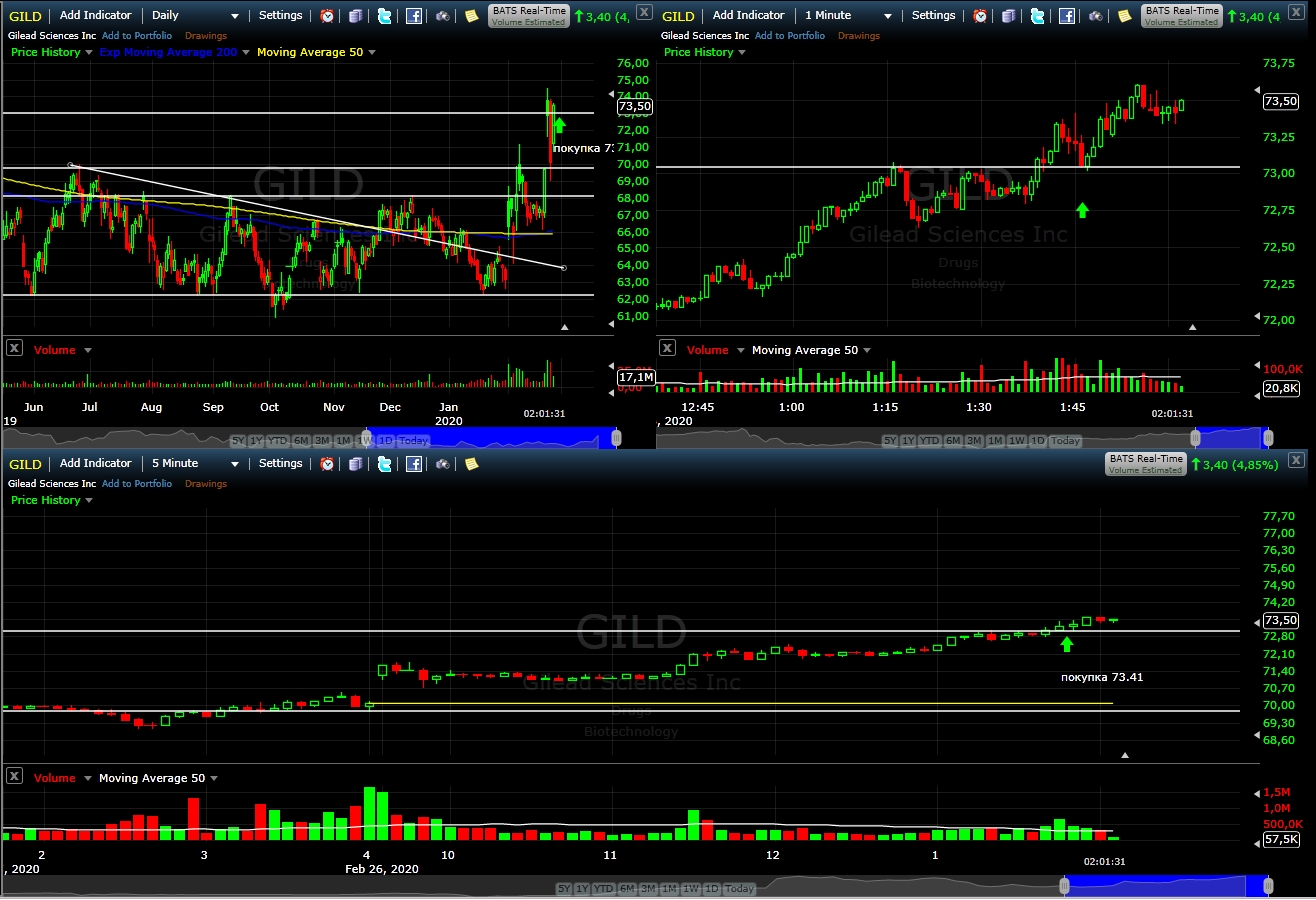Click BATS Real-Time badge on 5 Minute chart
Screen dimensions: 1316x900
pos(1146,463)
